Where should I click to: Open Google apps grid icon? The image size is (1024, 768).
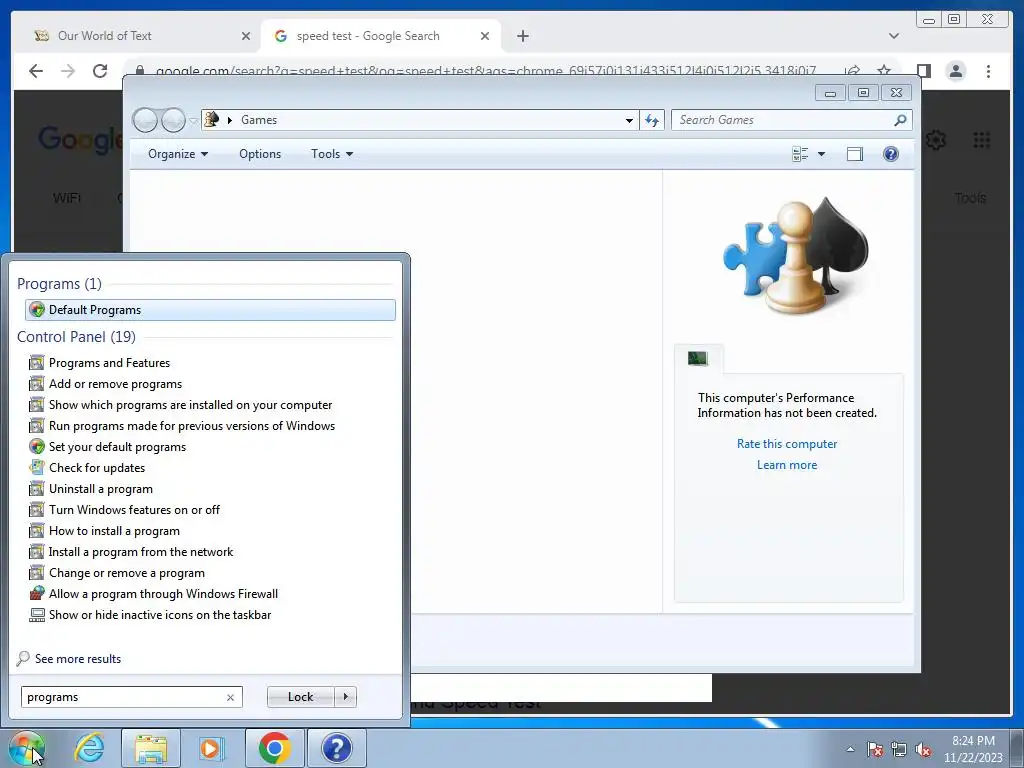click(981, 140)
